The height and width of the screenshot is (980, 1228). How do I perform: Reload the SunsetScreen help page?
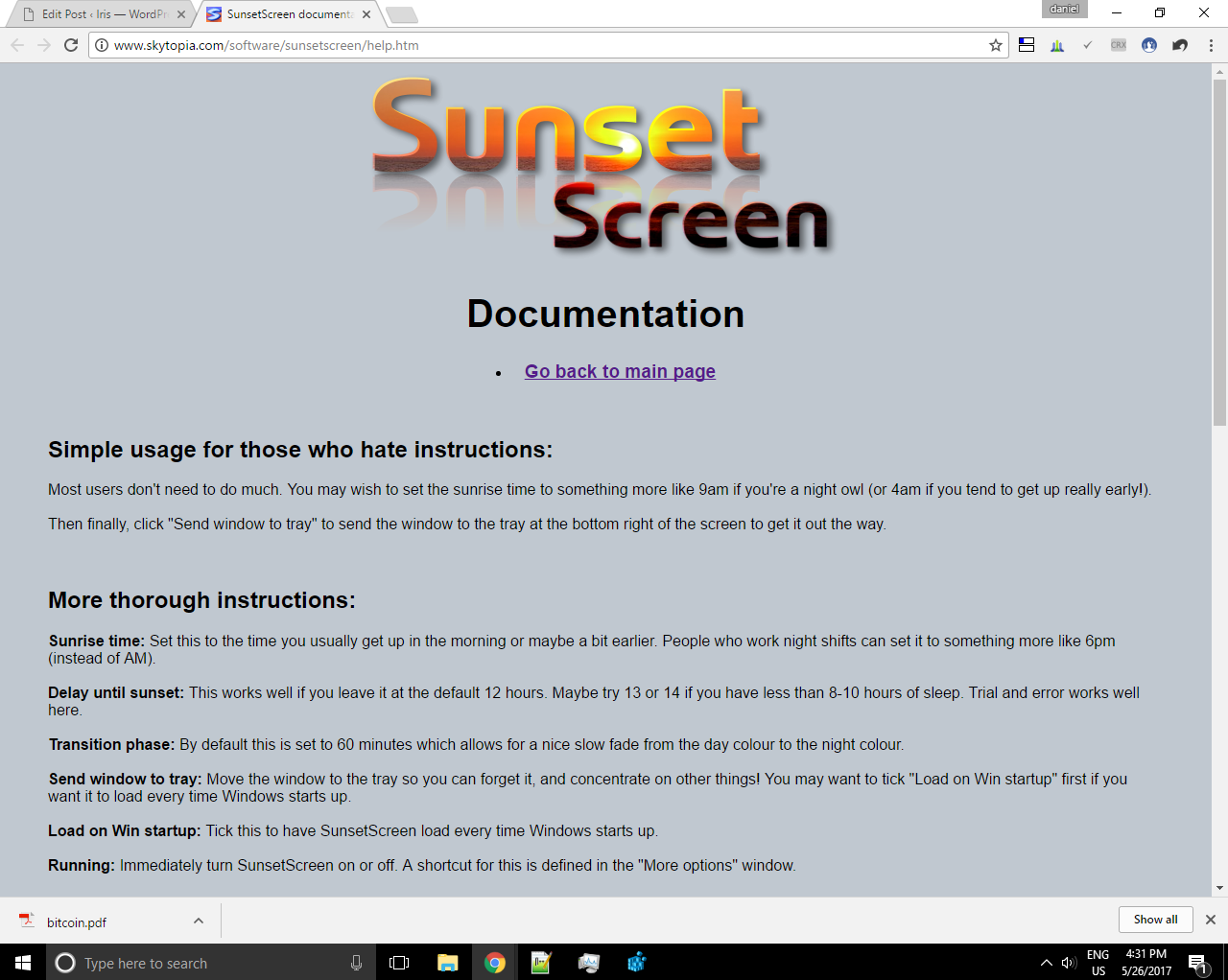point(71,45)
